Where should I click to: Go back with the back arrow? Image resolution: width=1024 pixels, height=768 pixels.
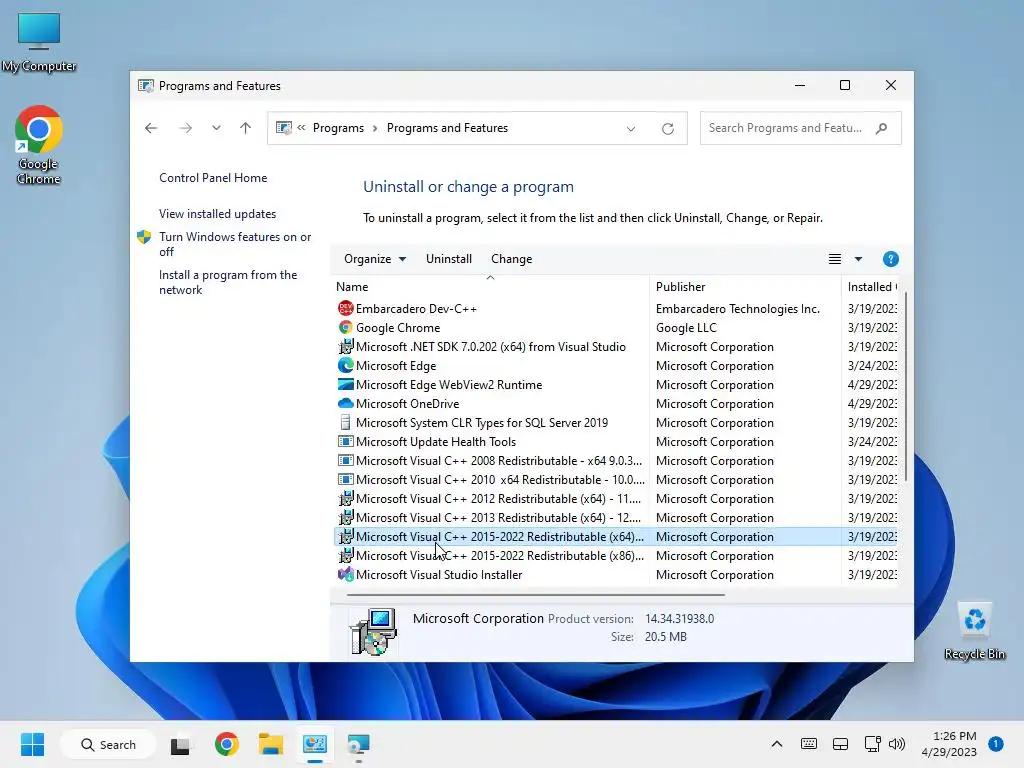tap(151, 128)
